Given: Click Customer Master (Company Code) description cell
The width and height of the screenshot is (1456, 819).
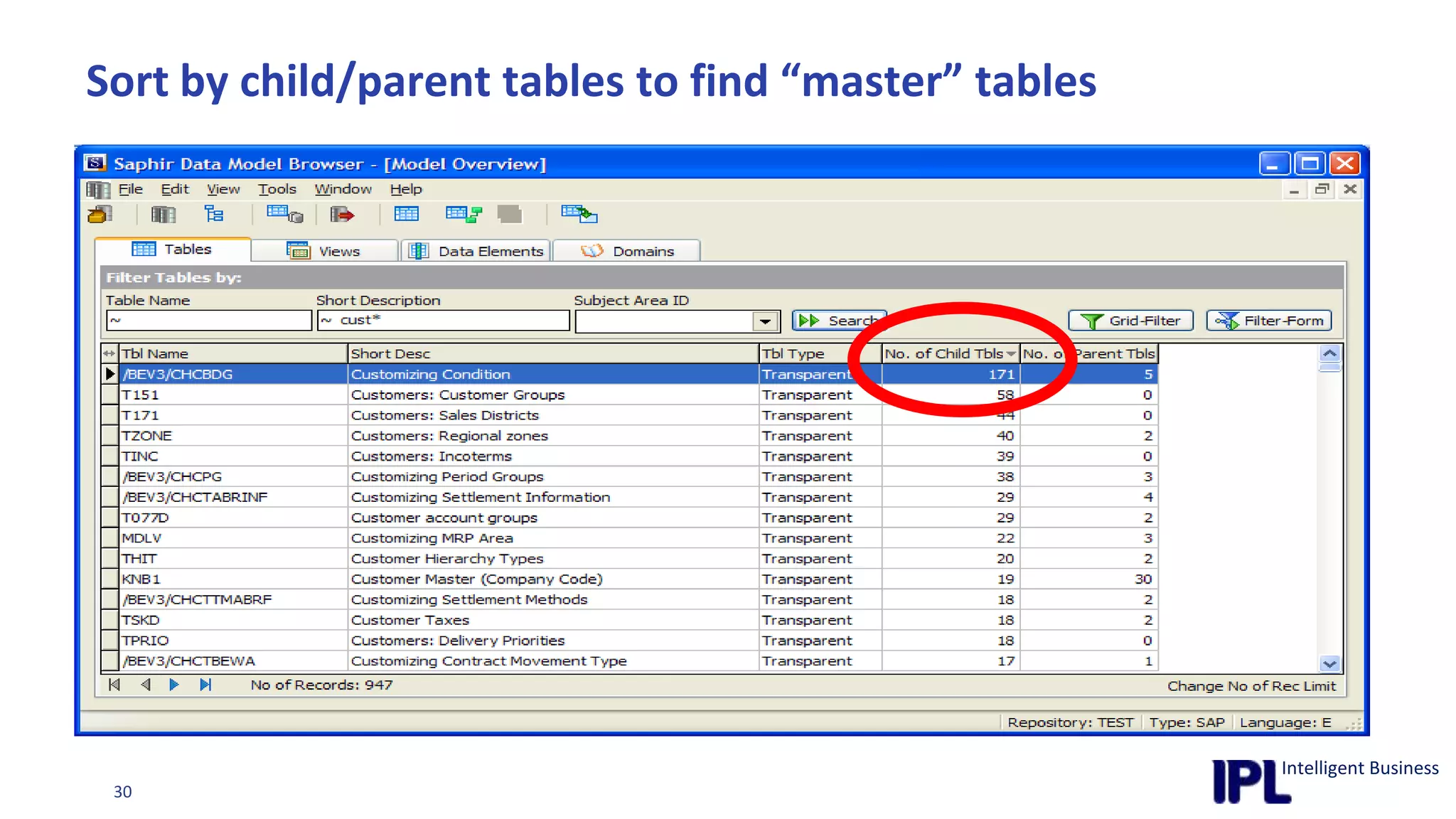Looking at the screenshot, I should (554, 579).
